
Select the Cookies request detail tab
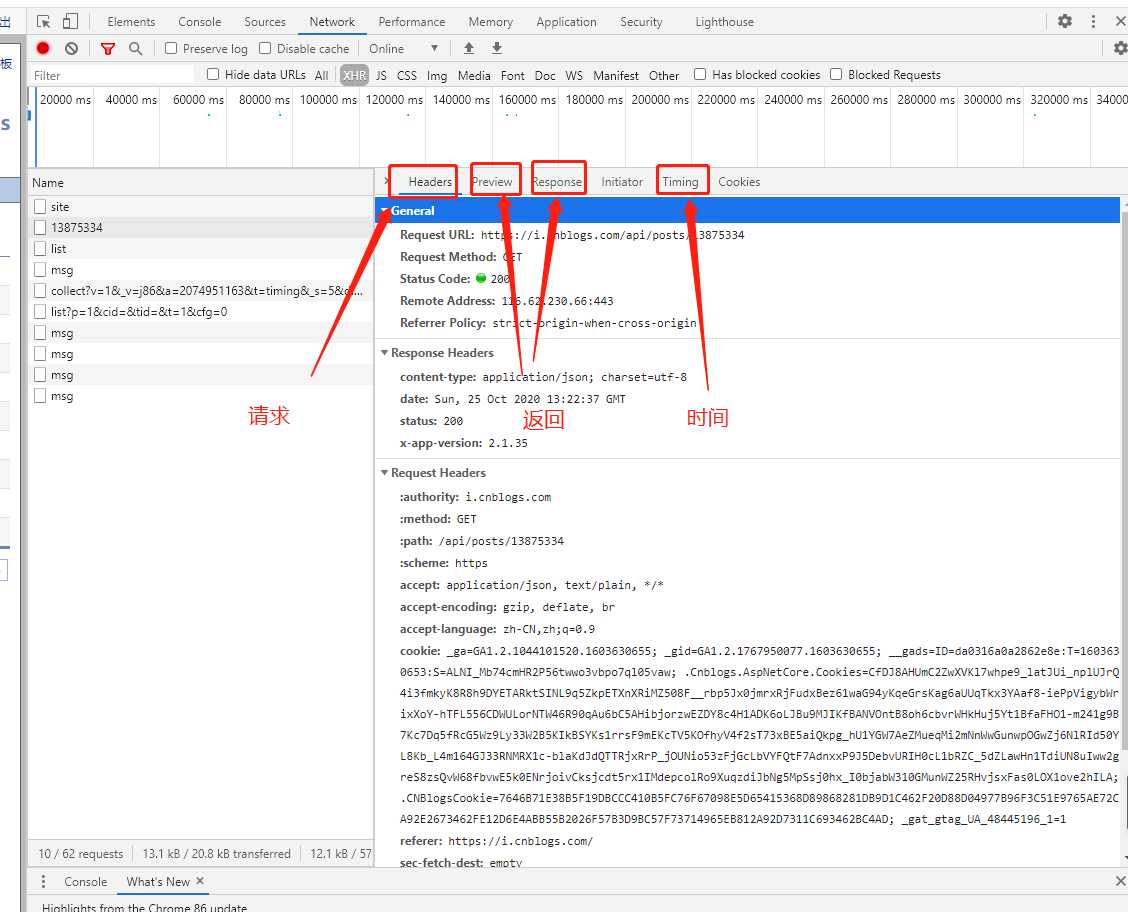coord(739,182)
